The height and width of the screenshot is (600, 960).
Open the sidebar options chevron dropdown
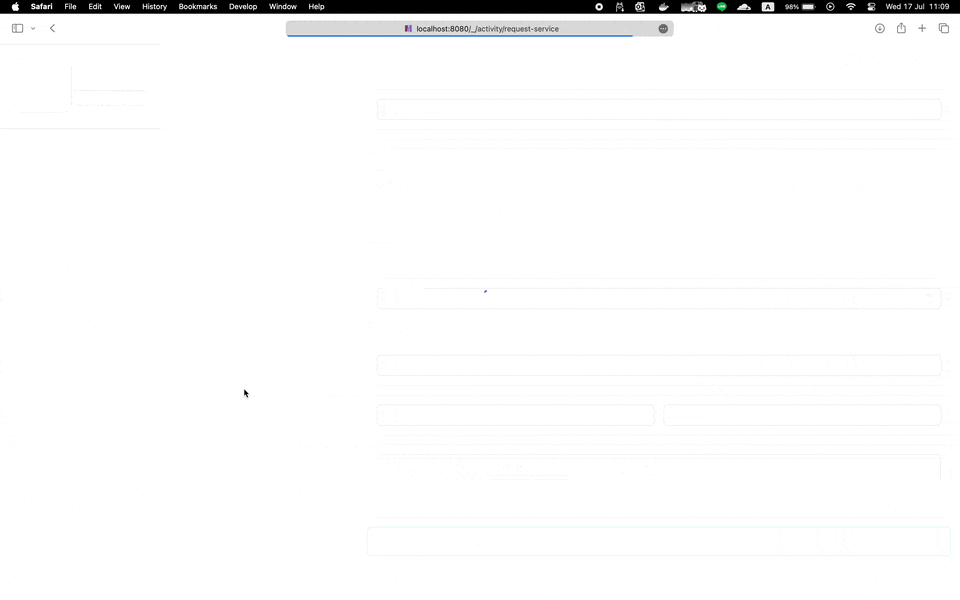click(33, 28)
